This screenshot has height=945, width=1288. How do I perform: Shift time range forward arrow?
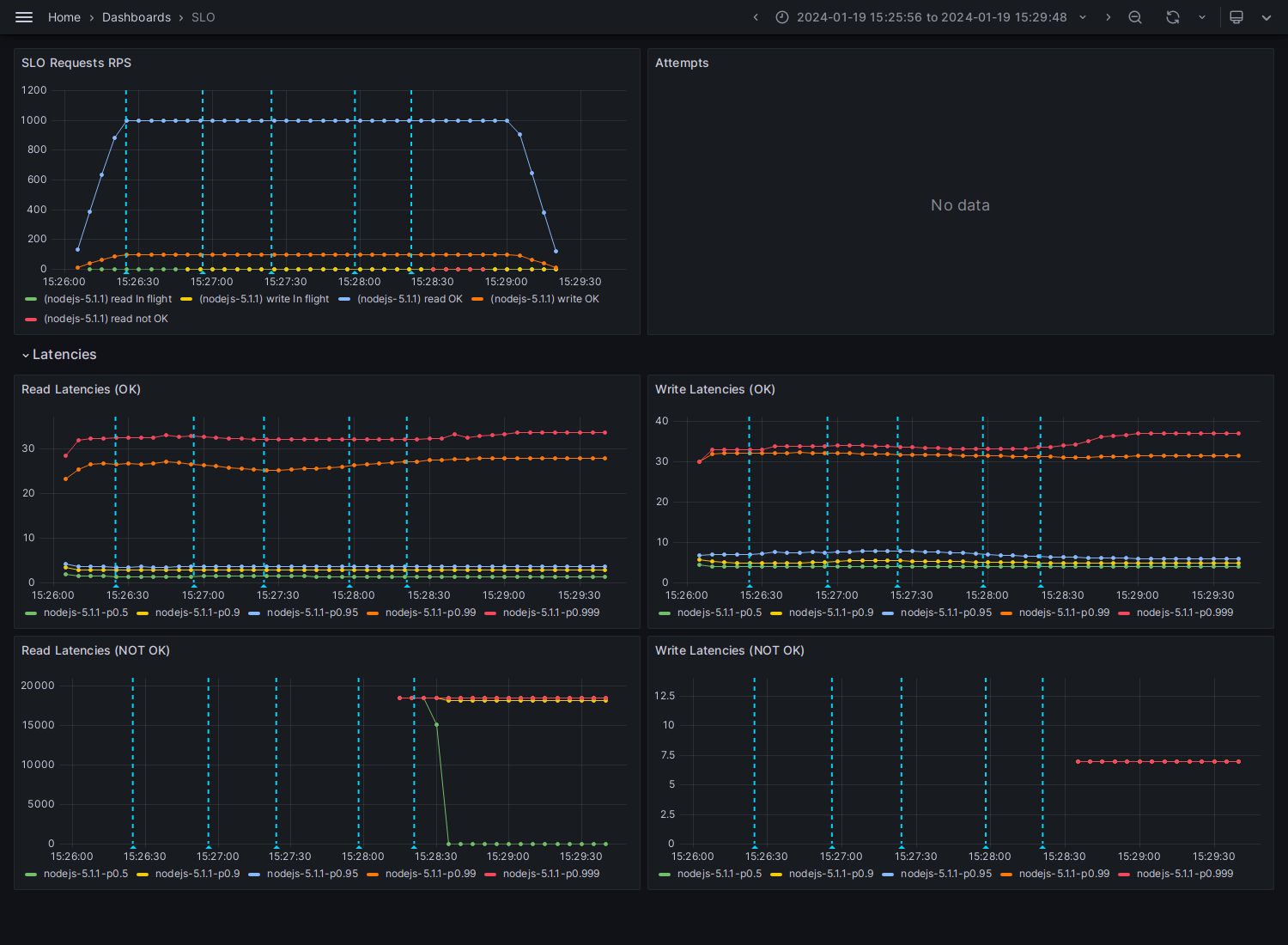pos(1109,17)
